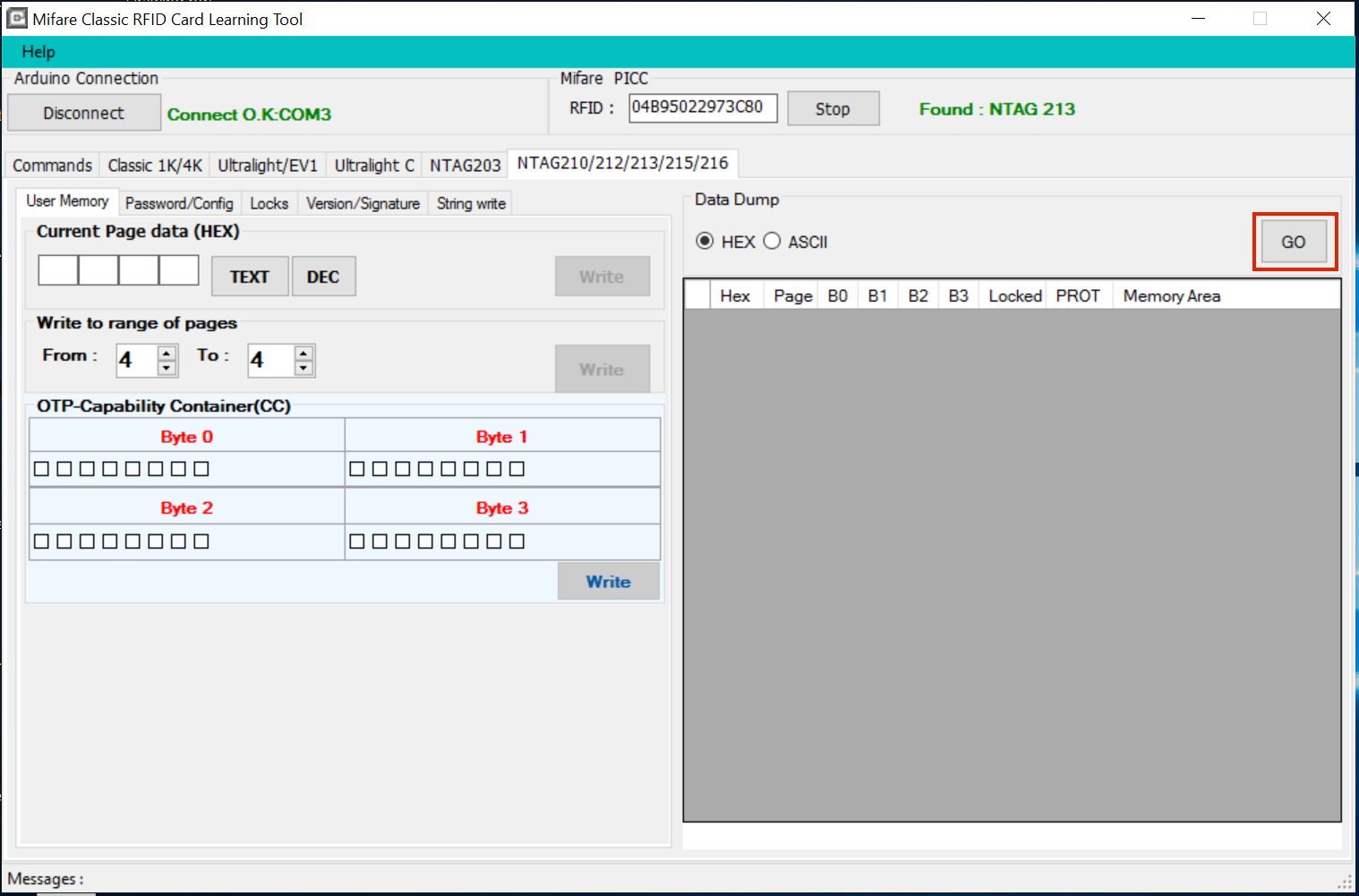The image size is (1359, 896).
Task: Minimize the Mifare tool window
Action: pyautogui.click(x=1198, y=18)
